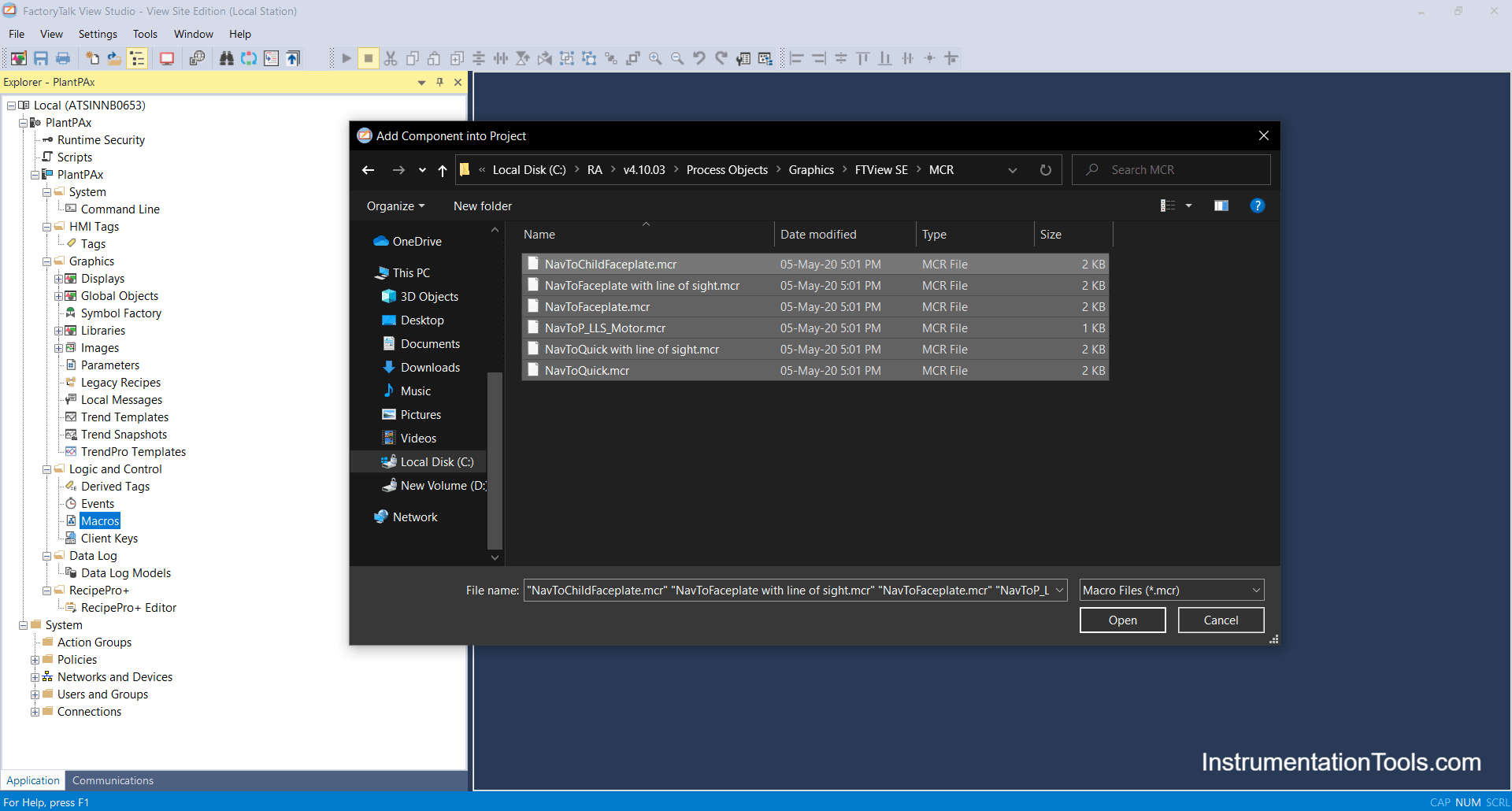Open the Macro Files type dropdown
1512x811 pixels.
pyautogui.click(x=1256, y=591)
